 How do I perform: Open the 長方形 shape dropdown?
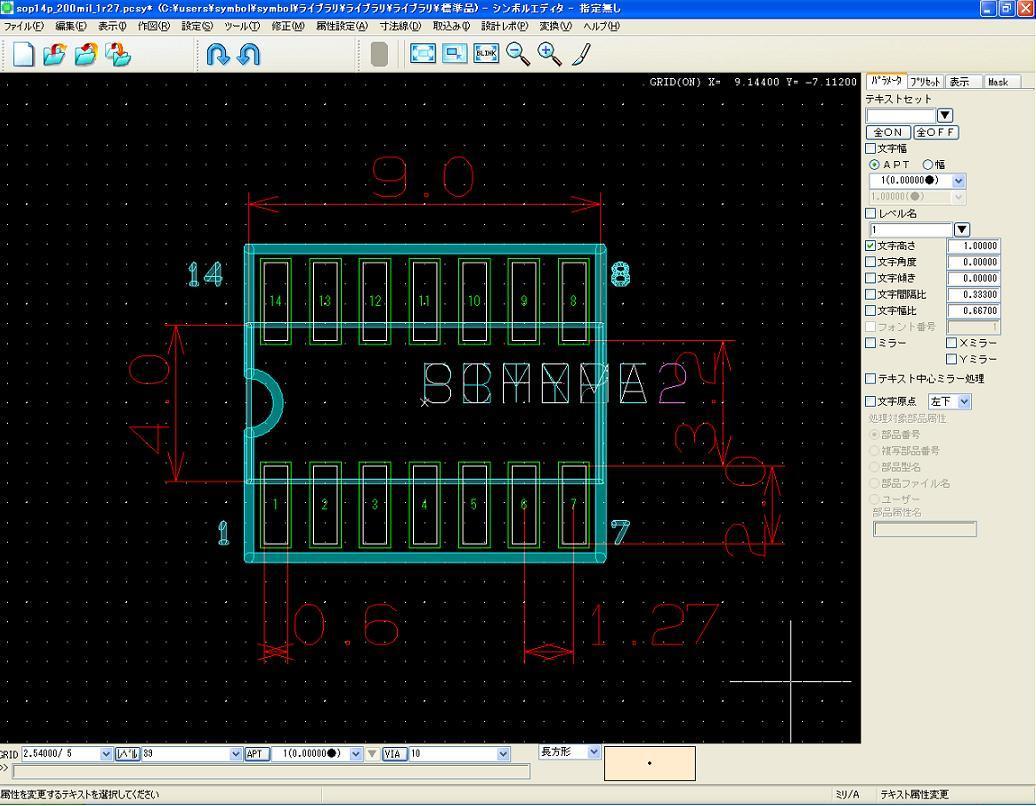point(593,752)
